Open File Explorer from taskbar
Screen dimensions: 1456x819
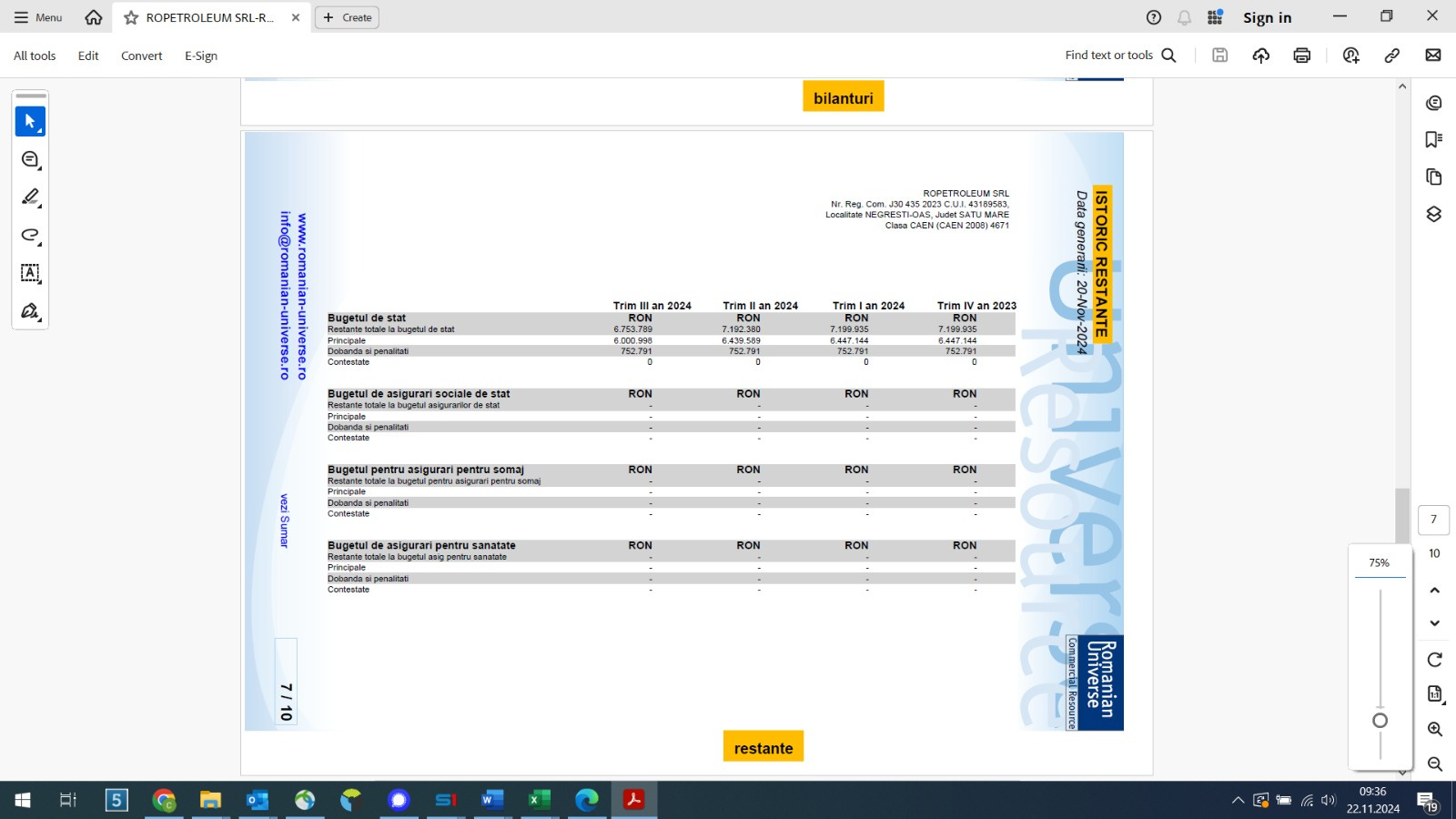click(211, 800)
